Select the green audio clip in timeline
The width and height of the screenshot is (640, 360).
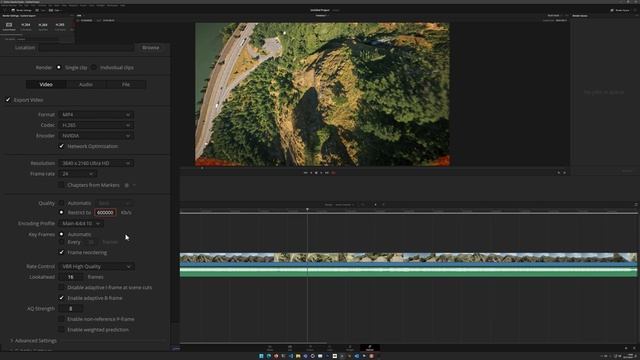[408, 272]
